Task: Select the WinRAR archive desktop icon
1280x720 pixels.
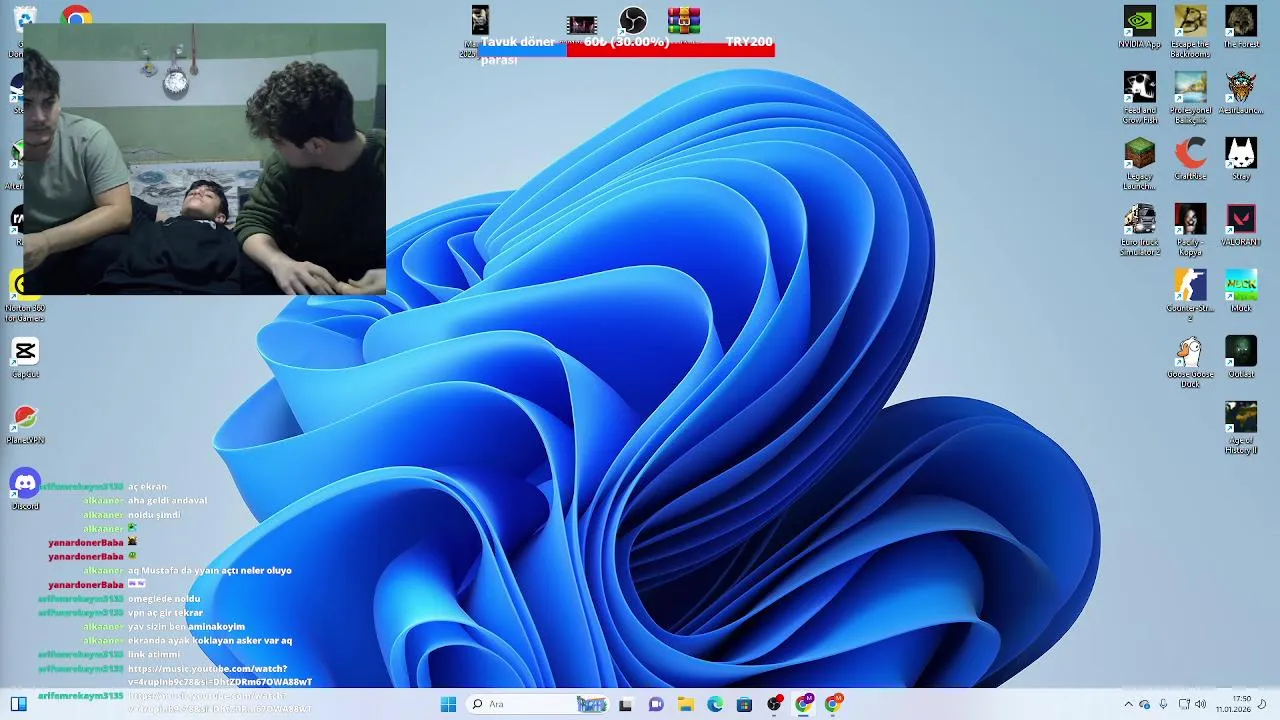Action: [x=684, y=20]
